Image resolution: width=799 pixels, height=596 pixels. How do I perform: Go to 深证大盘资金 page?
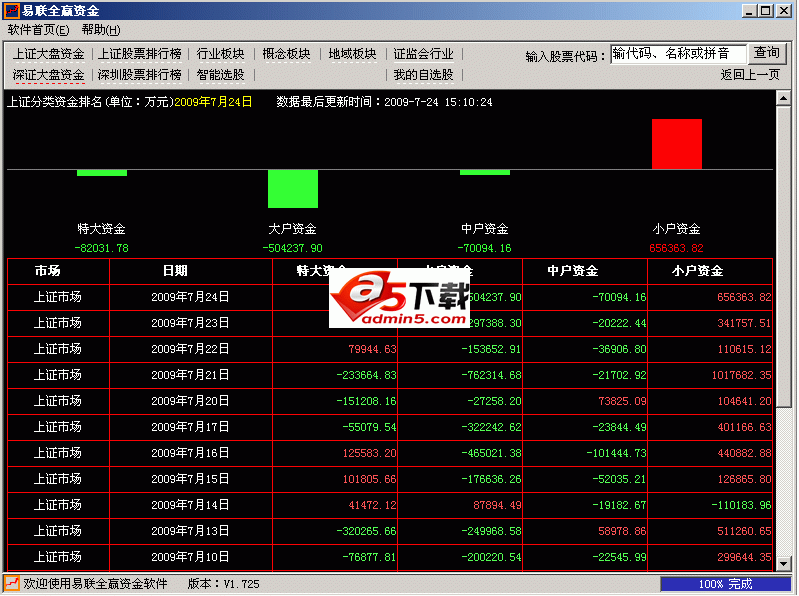coord(48,75)
